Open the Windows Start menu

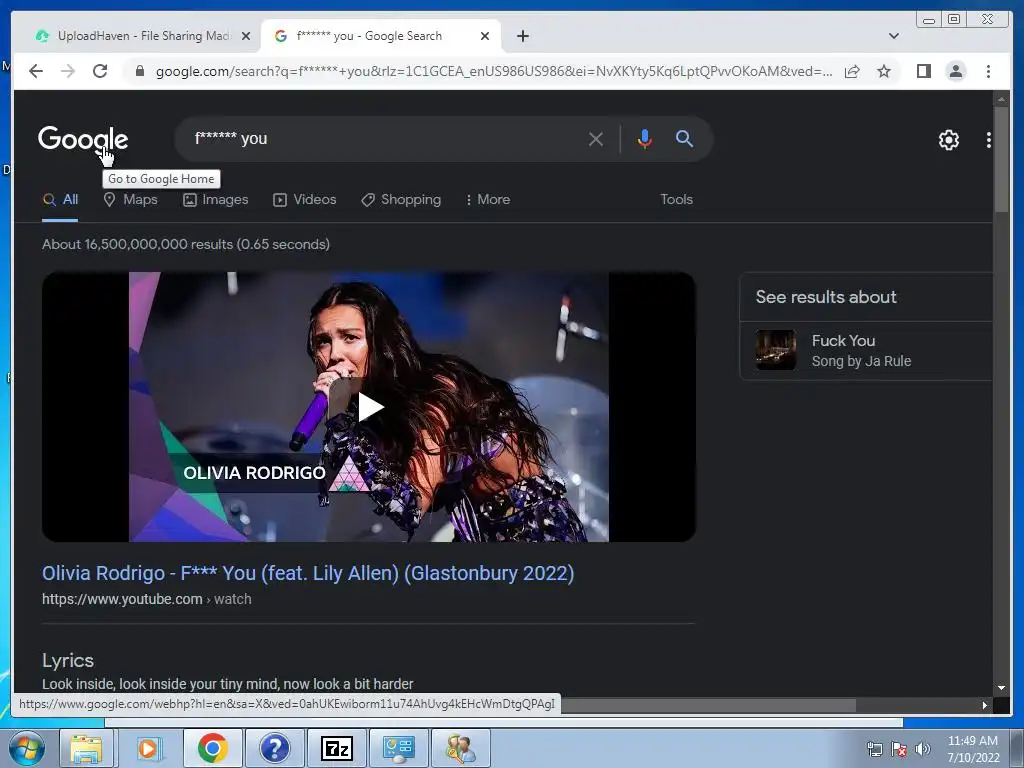(x=26, y=748)
